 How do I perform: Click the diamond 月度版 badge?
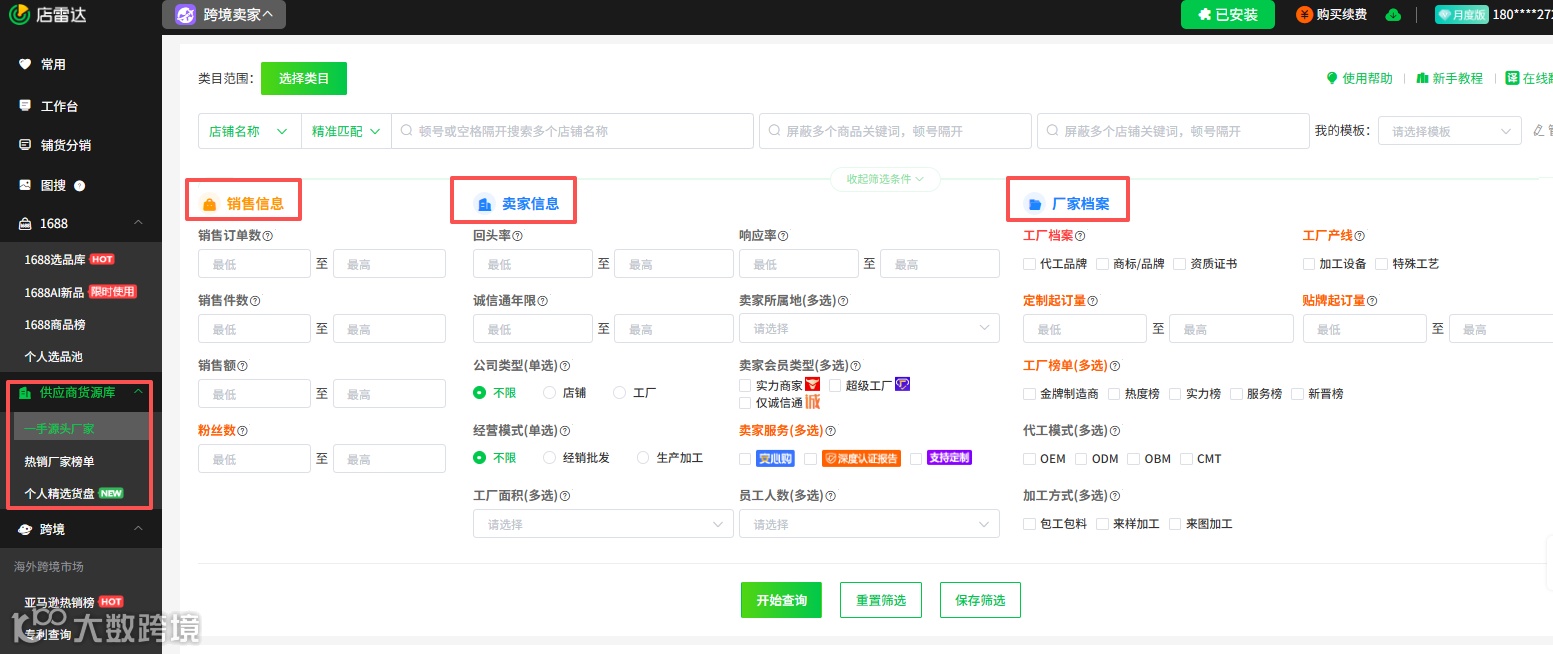pyautogui.click(x=1461, y=14)
